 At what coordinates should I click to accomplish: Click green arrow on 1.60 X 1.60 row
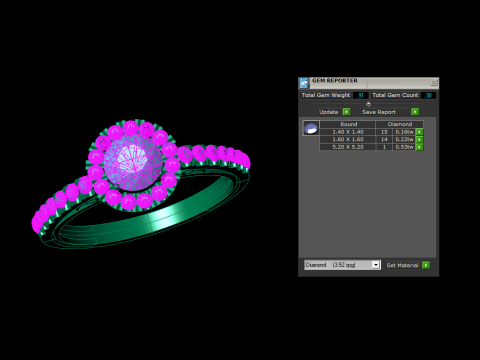pyautogui.click(x=420, y=139)
